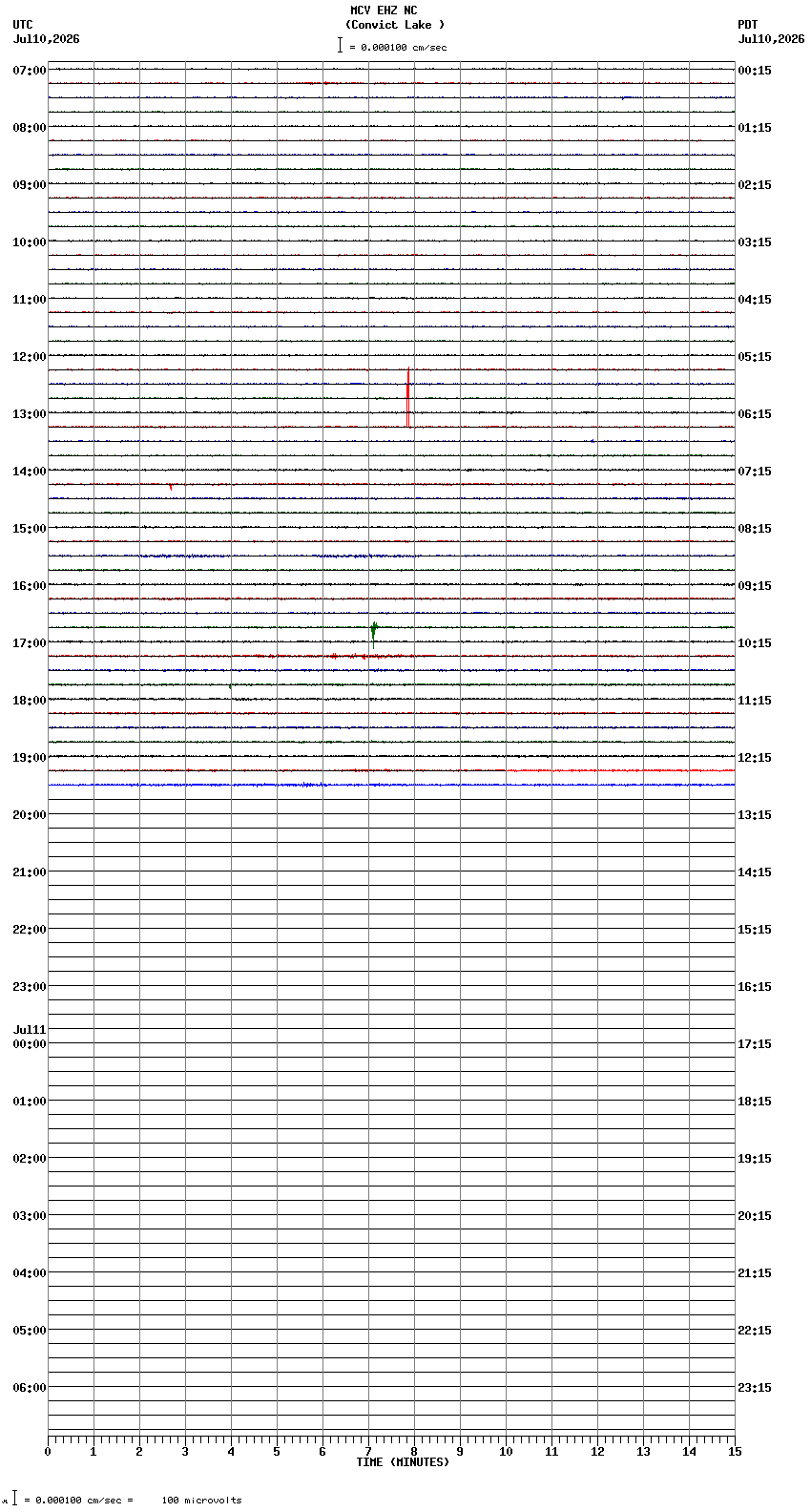Click the large red spike near 13:00
The width and height of the screenshot is (811, 1512).
(408, 397)
